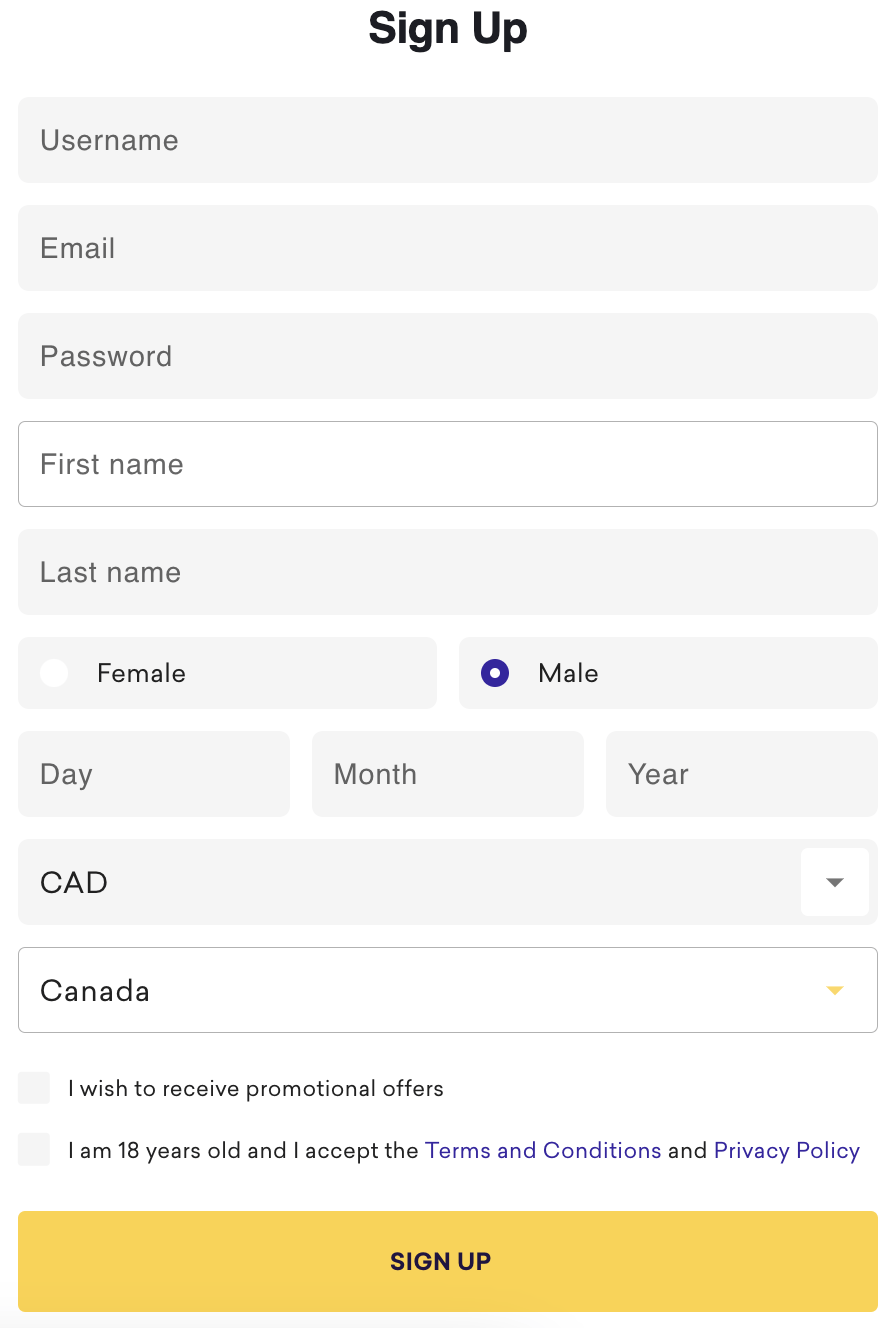
Task: Check the 18 years old agreement box
Action: [x=34, y=1150]
